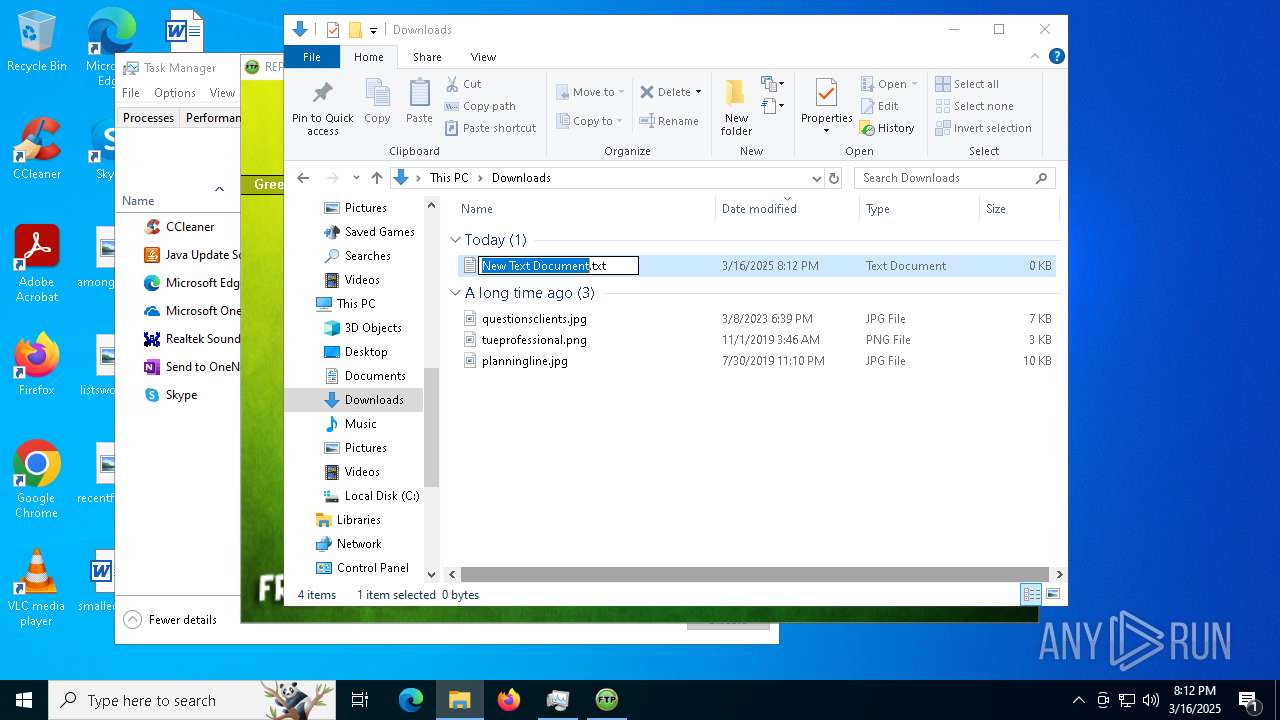Select Skype process in Task Manager
Image resolution: width=1280 pixels, height=720 pixels.
(x=180, y=395)
